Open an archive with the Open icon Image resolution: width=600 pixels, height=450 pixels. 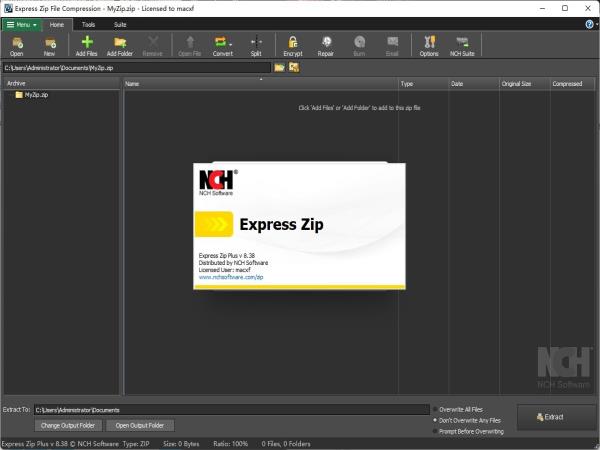pyautogui.click(x=17, y=46)
